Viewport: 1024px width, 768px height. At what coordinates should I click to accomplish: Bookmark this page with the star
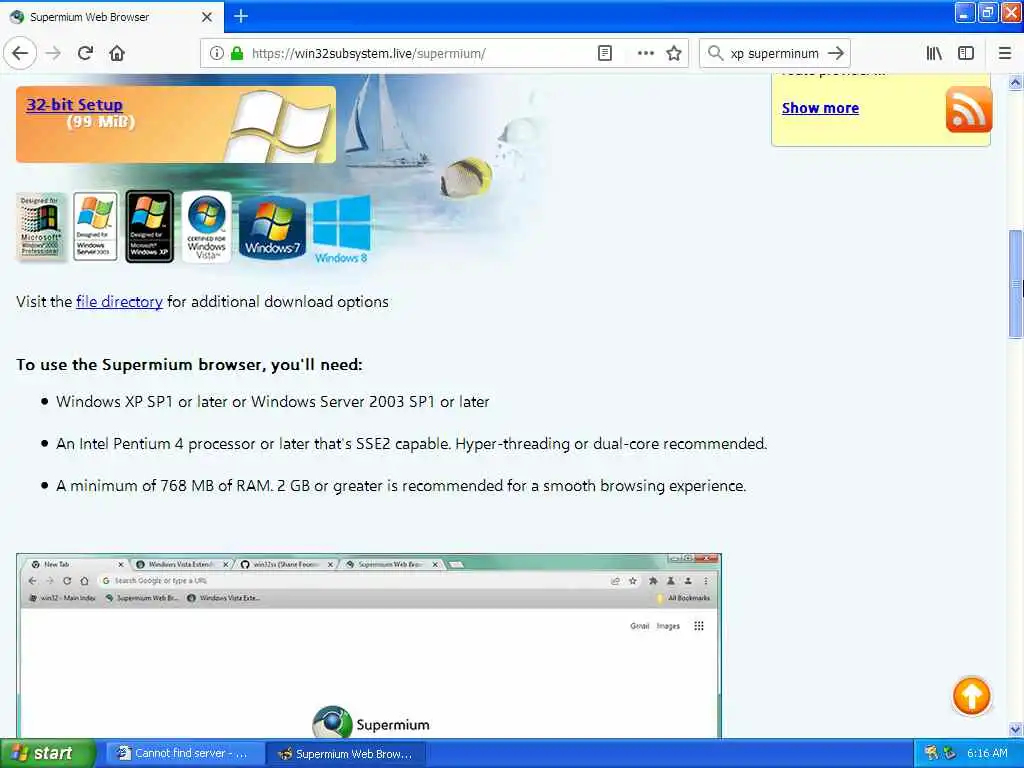(x=674, y=54)
